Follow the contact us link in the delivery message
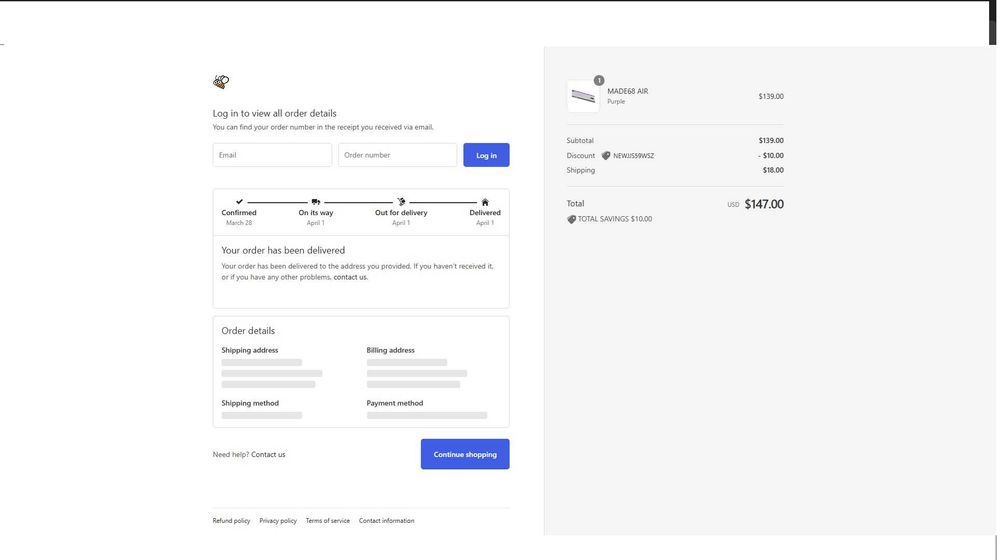The image size is (1000, 560). click(350, 277)
